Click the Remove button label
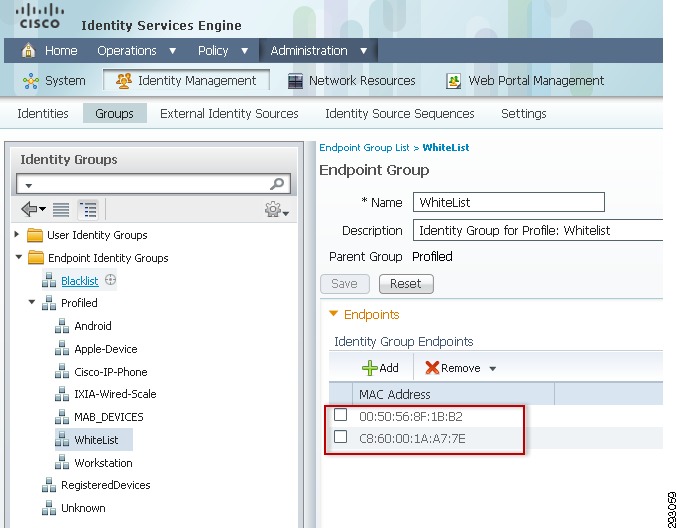Image resolution: width=676 pixels, height=528 pixels. click(460, 368)
